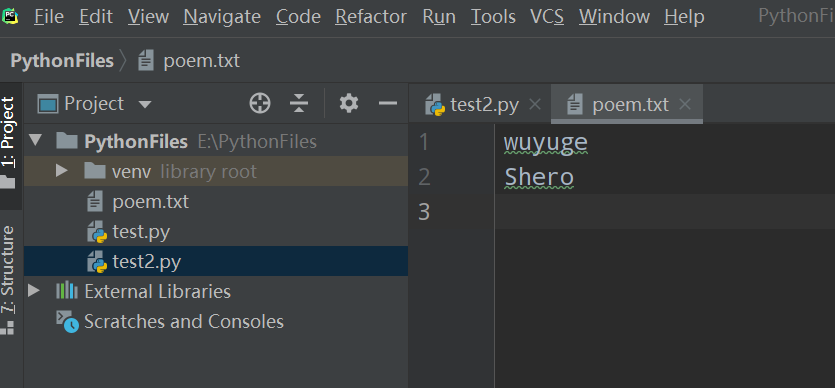Select PythonFiles in the breadcrumb bar
Image resolution: width=835 pixels, height=388 pixels.
(62, 61)
